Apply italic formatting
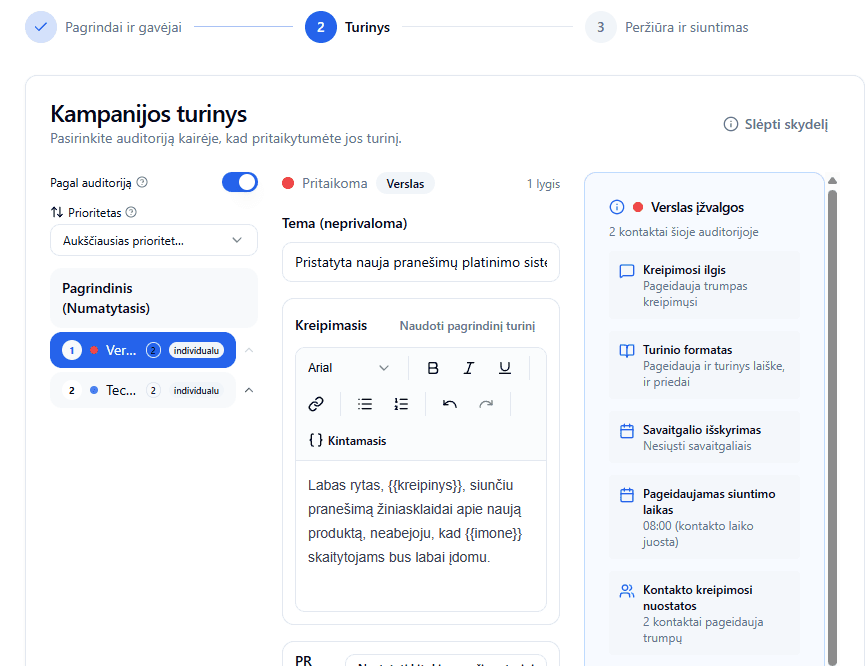This screenshot has height=666, width=865. pos(469,368)
